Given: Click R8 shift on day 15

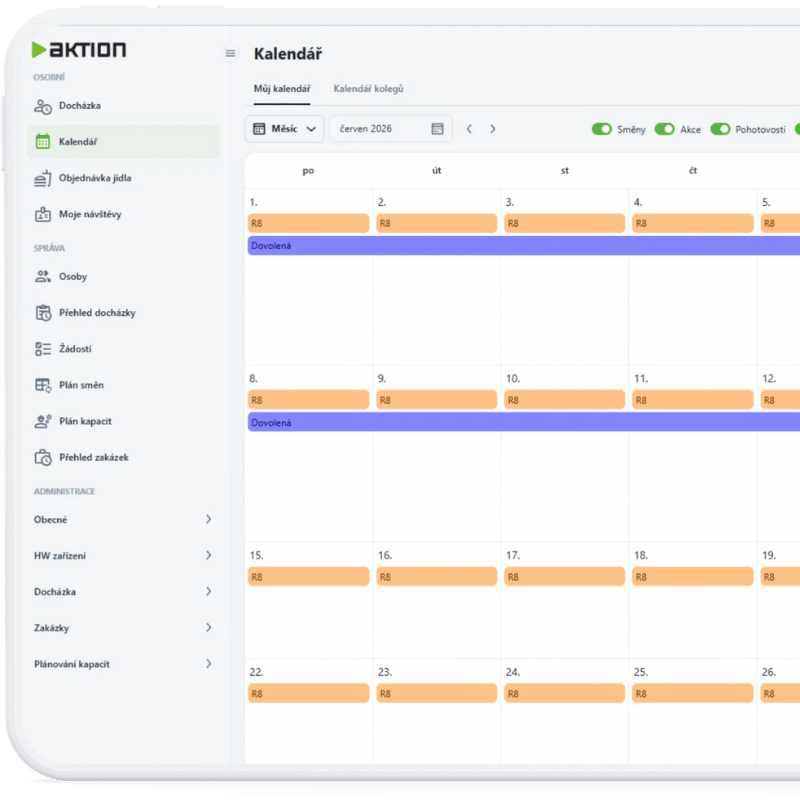Looking at the screenshot, I should click(308, 577).
